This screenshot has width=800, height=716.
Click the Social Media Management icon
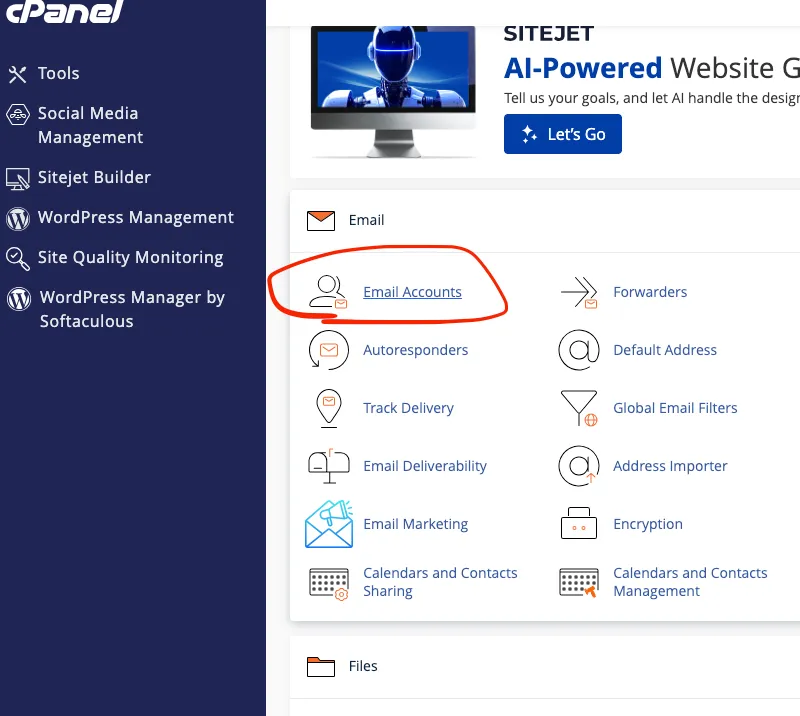point(18,114)
